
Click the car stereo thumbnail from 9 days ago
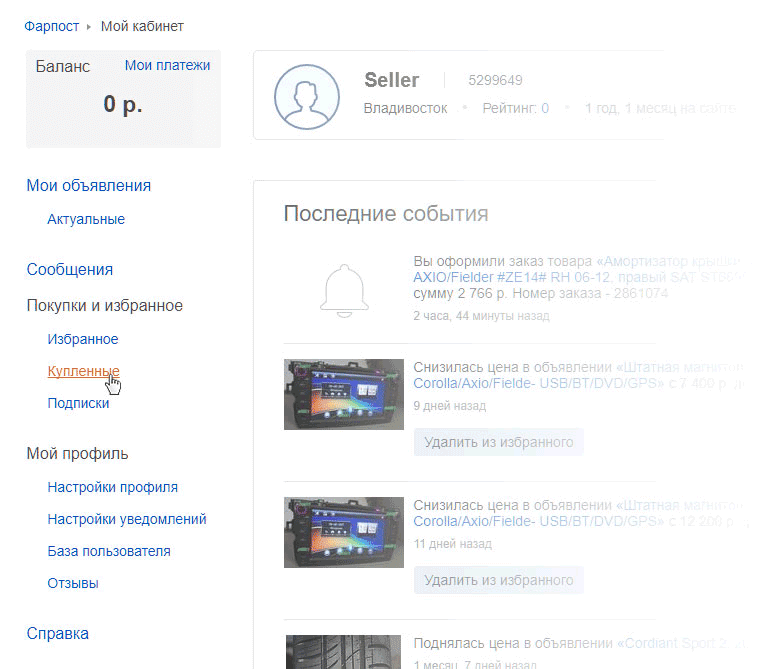344,394
